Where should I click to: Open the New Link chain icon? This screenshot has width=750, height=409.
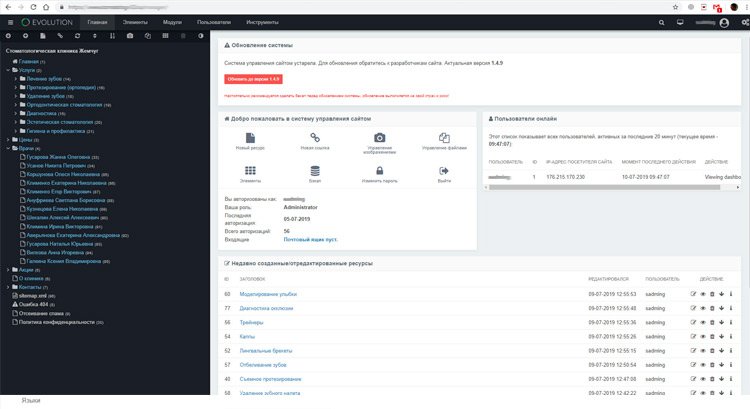tap(315, 138)
